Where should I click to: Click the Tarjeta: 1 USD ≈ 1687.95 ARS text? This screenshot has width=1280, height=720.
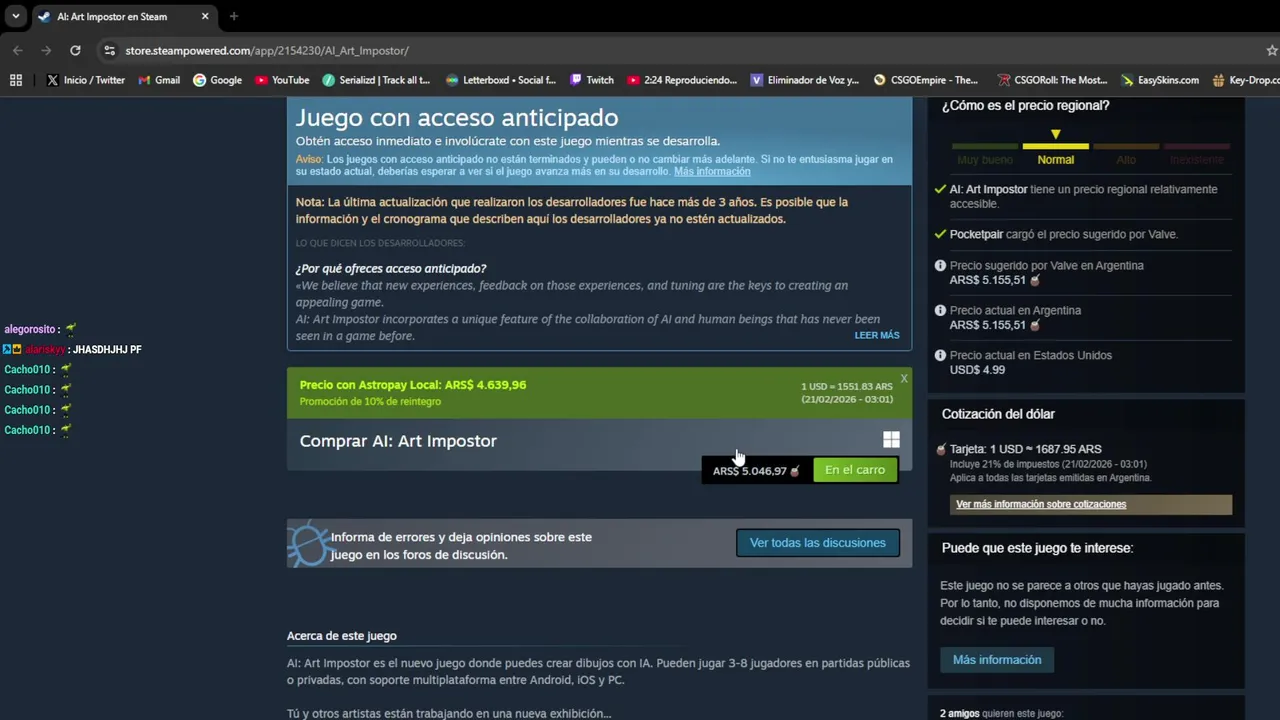[1026, 449]
